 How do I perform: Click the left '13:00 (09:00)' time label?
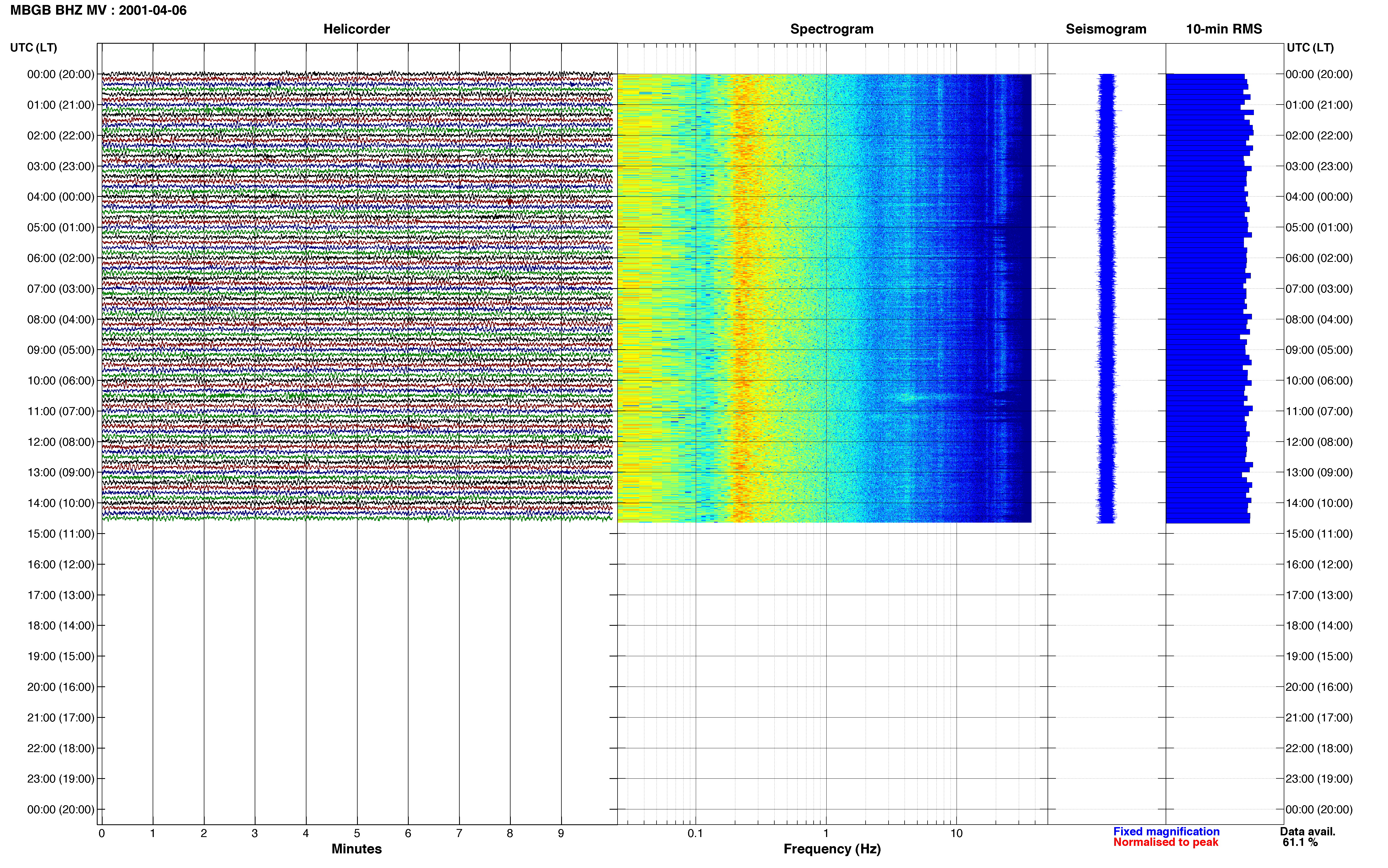pos(61,473)
